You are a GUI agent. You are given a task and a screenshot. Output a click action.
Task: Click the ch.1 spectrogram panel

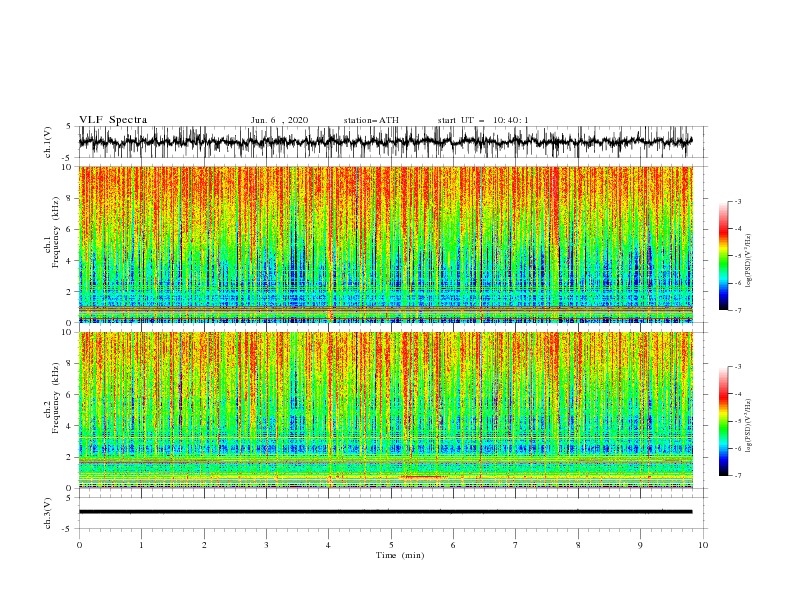(385, 244)
